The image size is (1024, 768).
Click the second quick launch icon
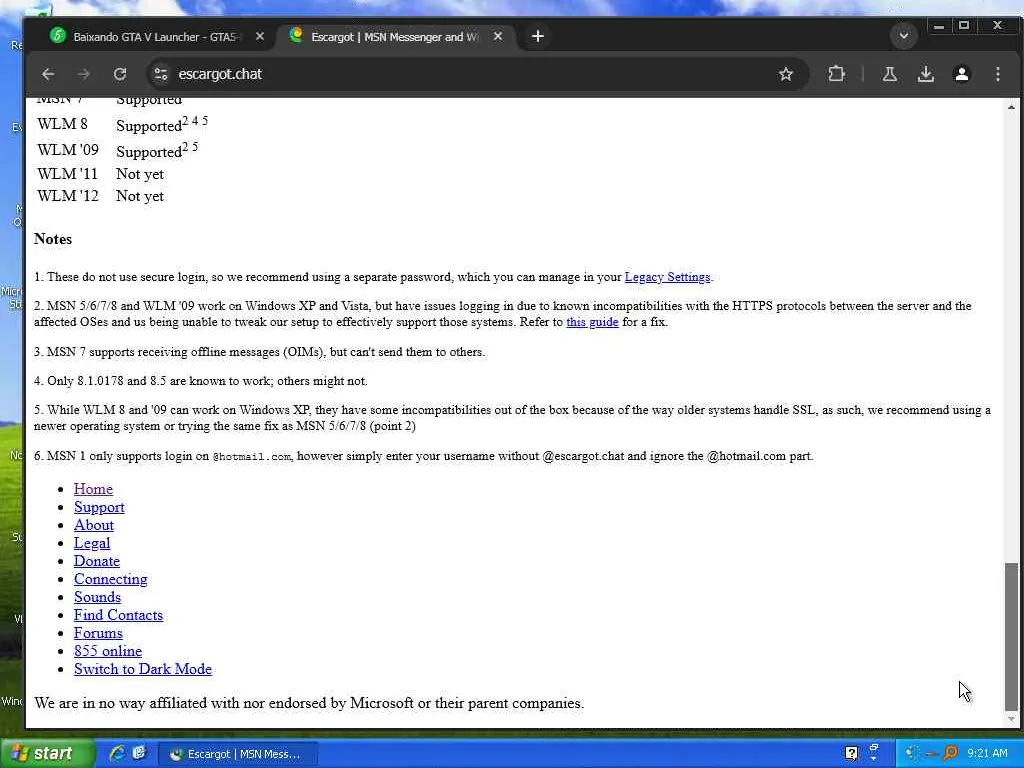(x=139, y=753)
